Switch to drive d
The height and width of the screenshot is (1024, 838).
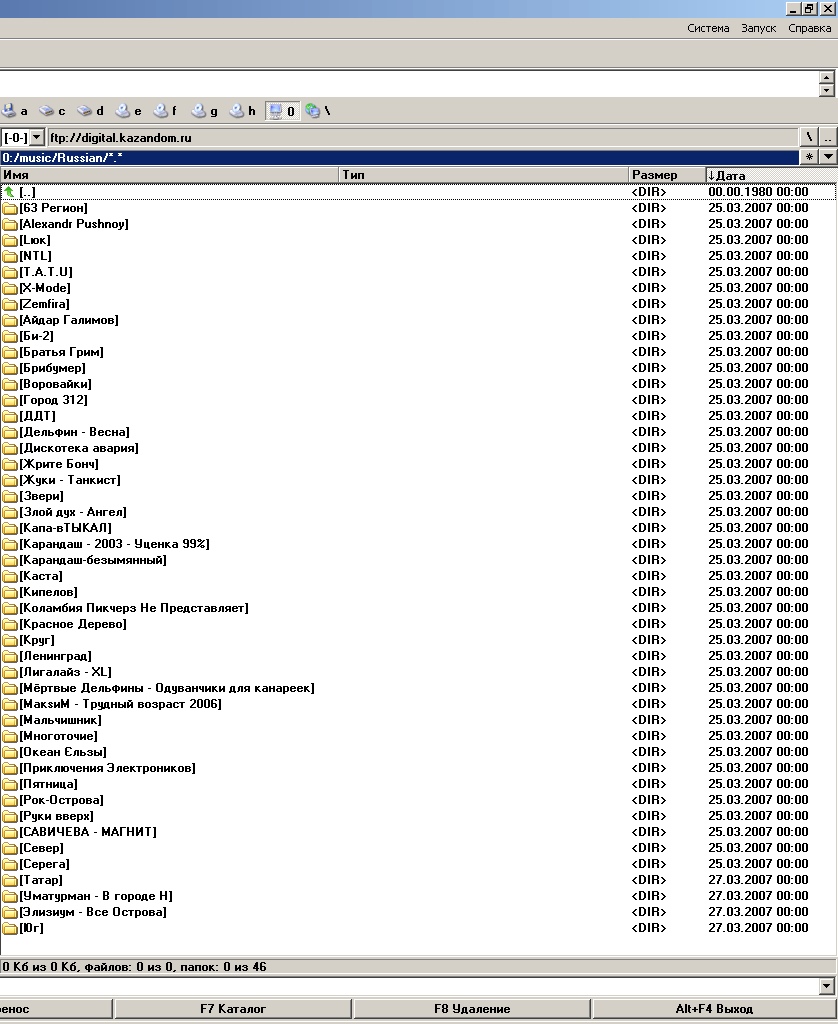[x=90, y=111]
